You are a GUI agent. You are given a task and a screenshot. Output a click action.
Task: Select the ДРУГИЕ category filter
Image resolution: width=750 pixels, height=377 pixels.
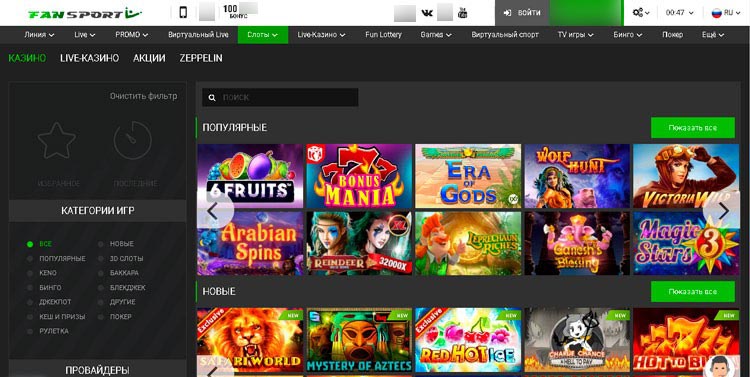(x=117, y=302)
